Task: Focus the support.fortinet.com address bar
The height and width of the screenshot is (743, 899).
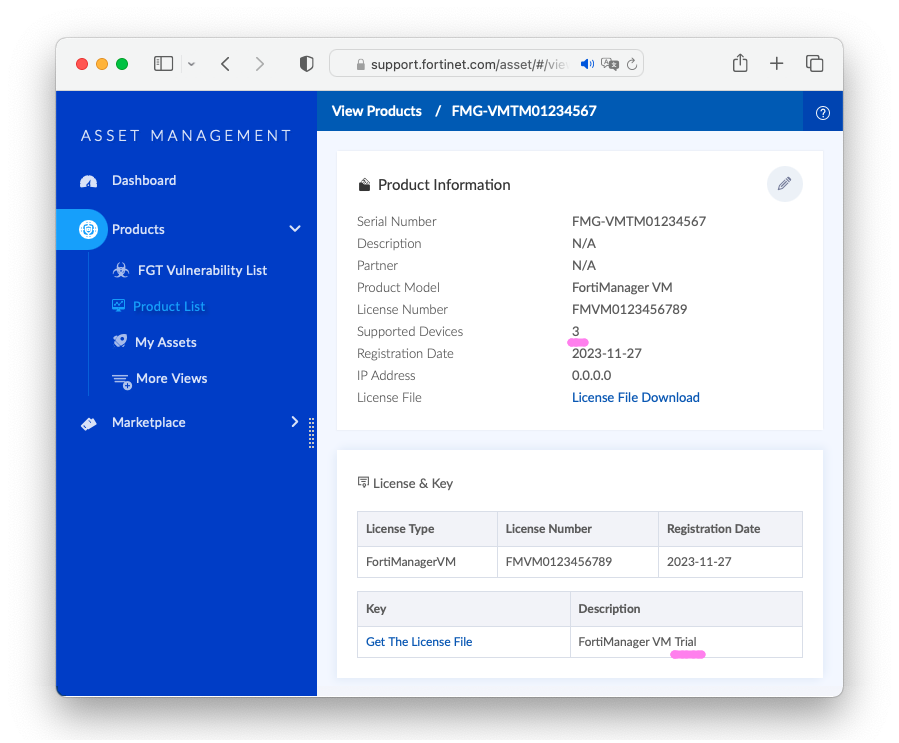Action: [x=486, y=64]
